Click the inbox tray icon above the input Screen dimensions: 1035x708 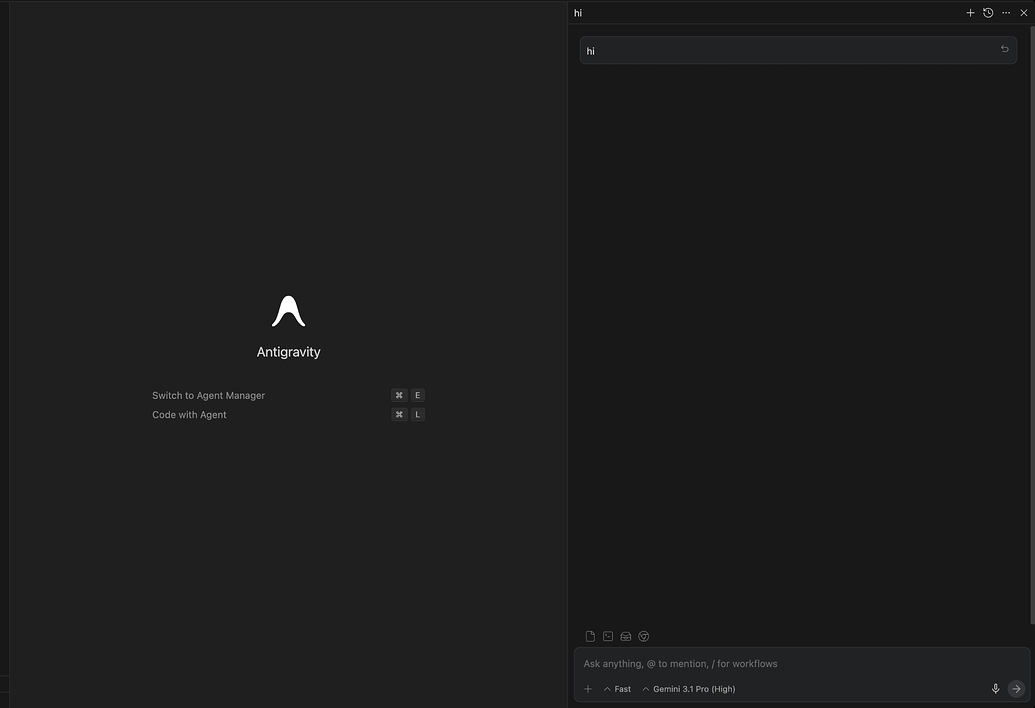626,636
